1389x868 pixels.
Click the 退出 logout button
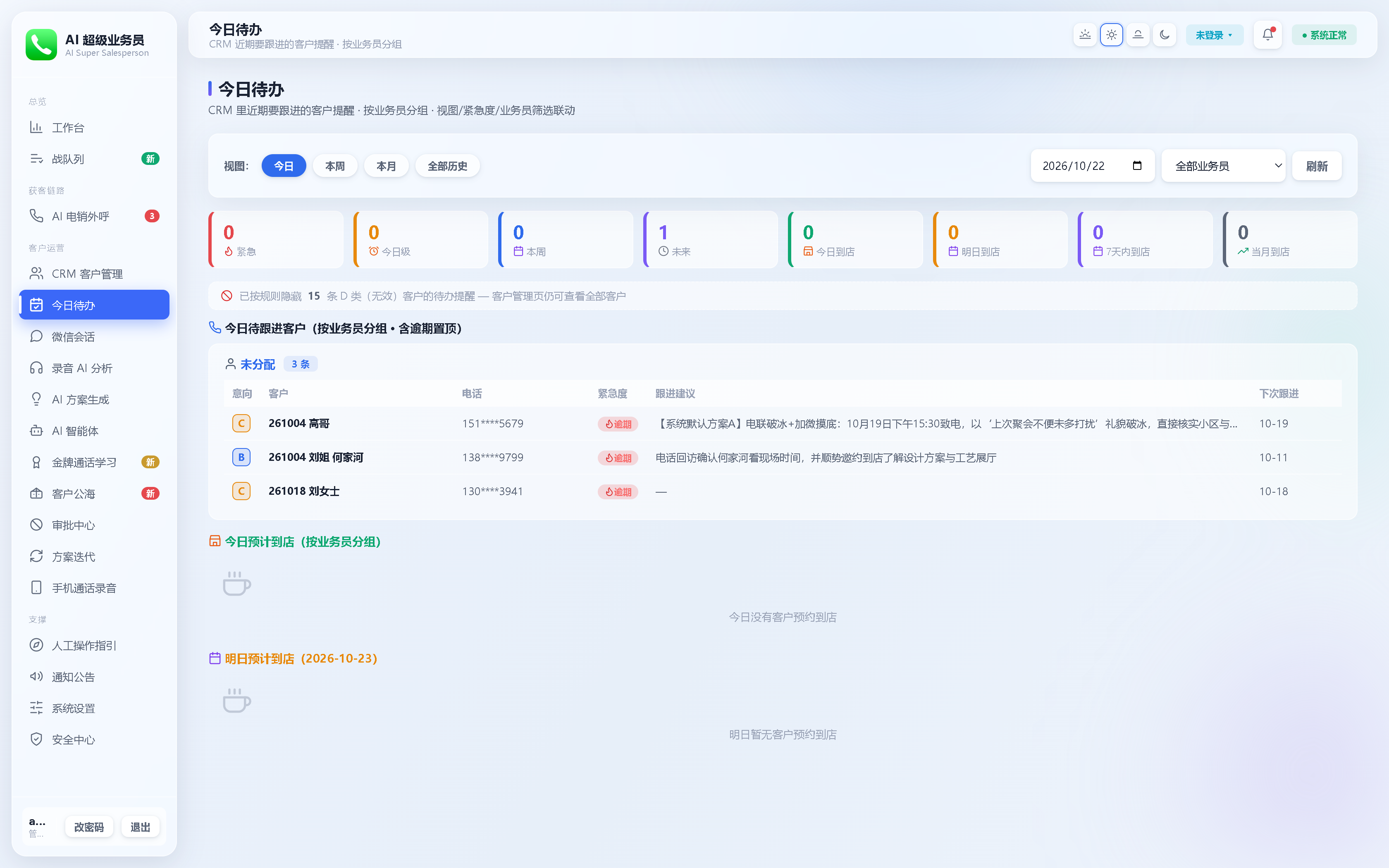(140, 827)
